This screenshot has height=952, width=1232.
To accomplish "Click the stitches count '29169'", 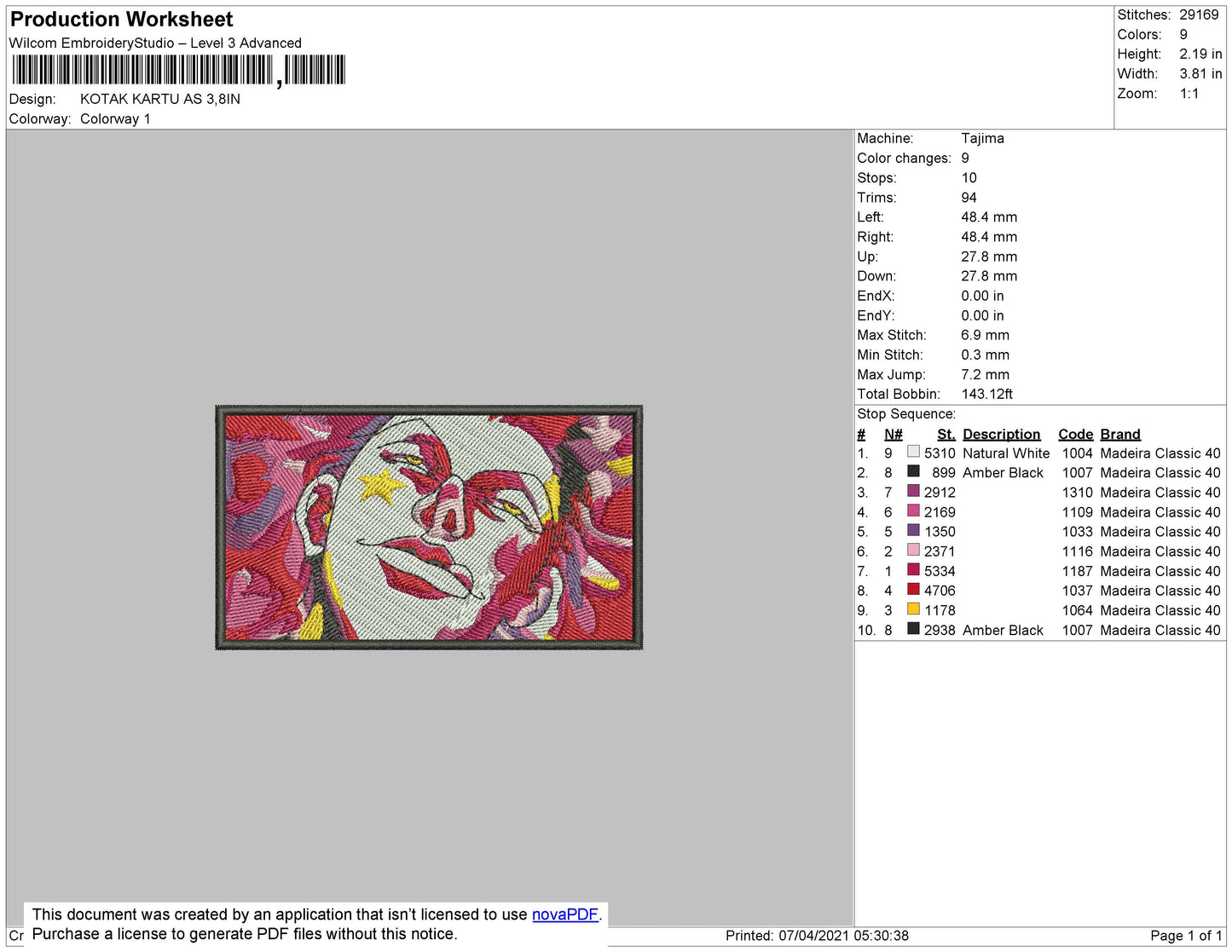I will (x=1199, y=14).
